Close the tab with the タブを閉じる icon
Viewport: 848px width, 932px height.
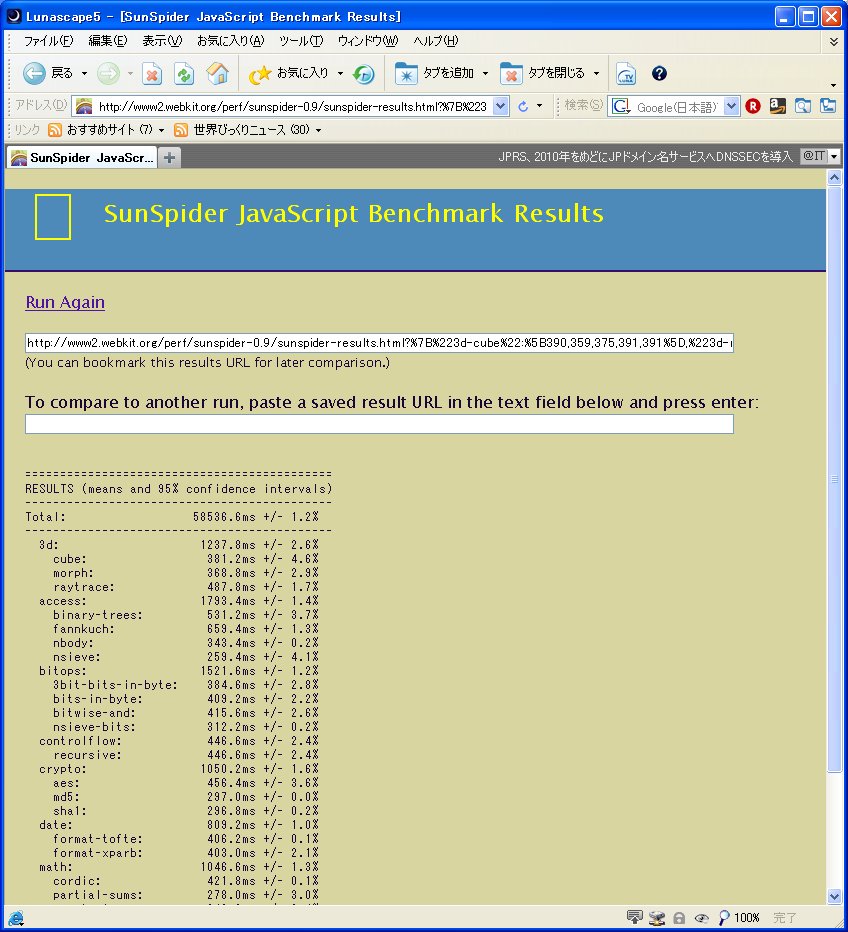511,73
